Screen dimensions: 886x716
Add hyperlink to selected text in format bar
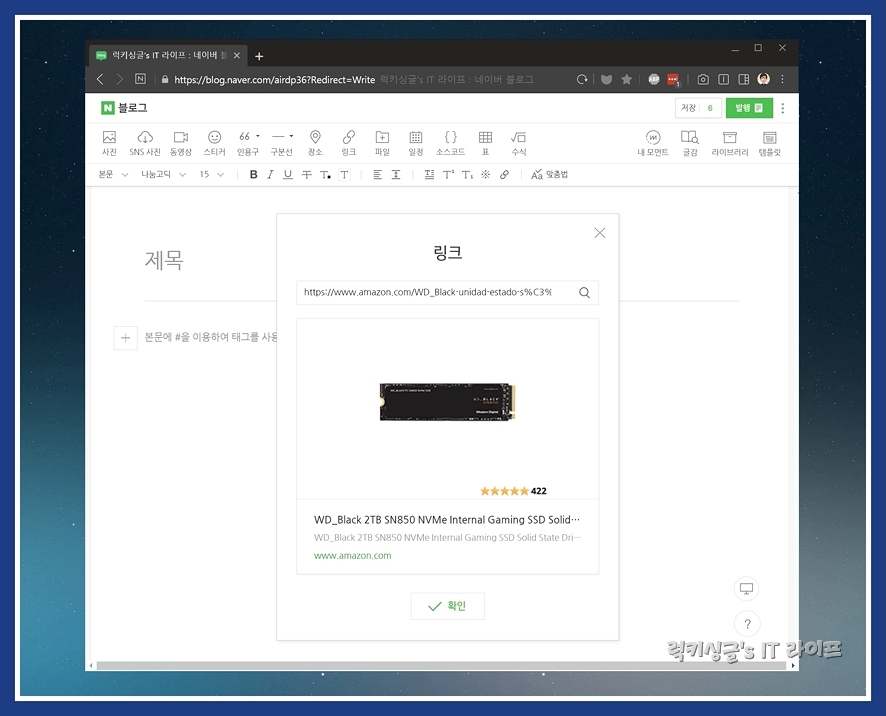coord(504,175)
